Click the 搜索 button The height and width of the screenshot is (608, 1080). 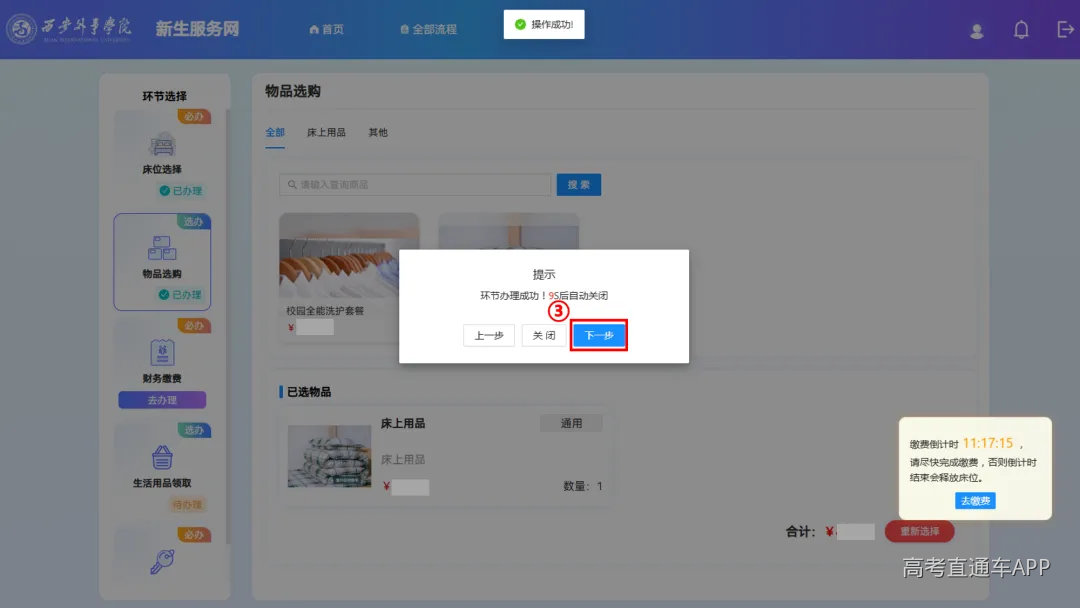(579, 185)
